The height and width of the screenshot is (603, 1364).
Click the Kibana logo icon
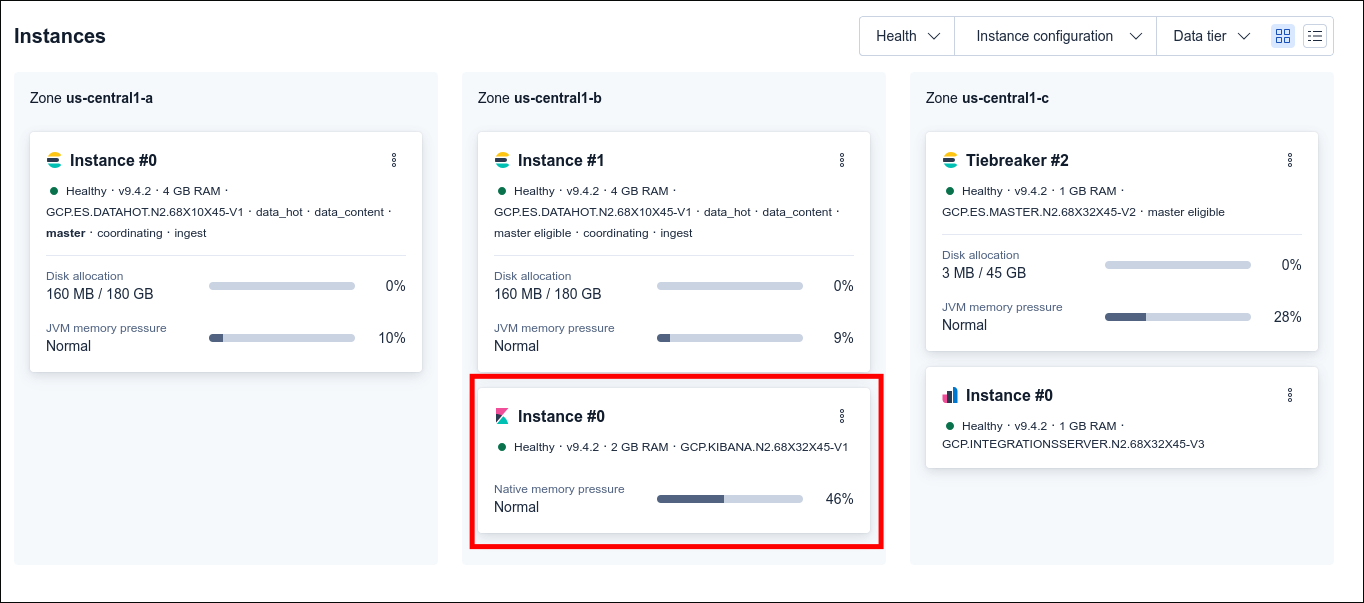tap(502, 416)
